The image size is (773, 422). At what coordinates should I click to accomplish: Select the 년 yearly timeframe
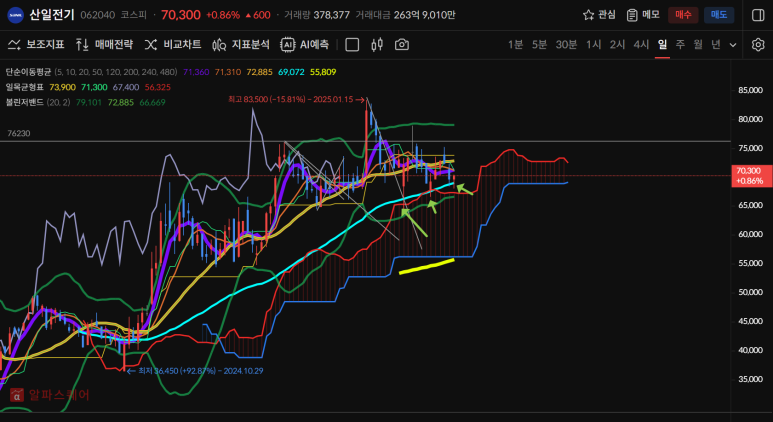[716, 45]
